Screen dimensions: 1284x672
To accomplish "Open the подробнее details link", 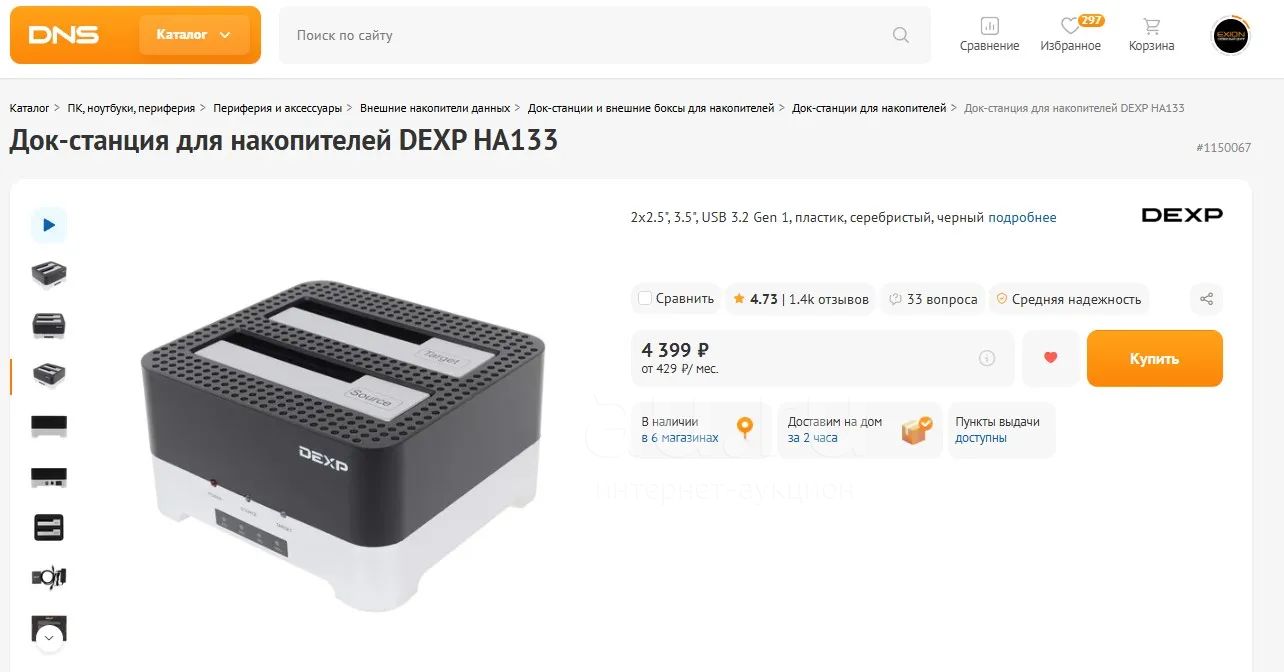I will click(1022, 217).
